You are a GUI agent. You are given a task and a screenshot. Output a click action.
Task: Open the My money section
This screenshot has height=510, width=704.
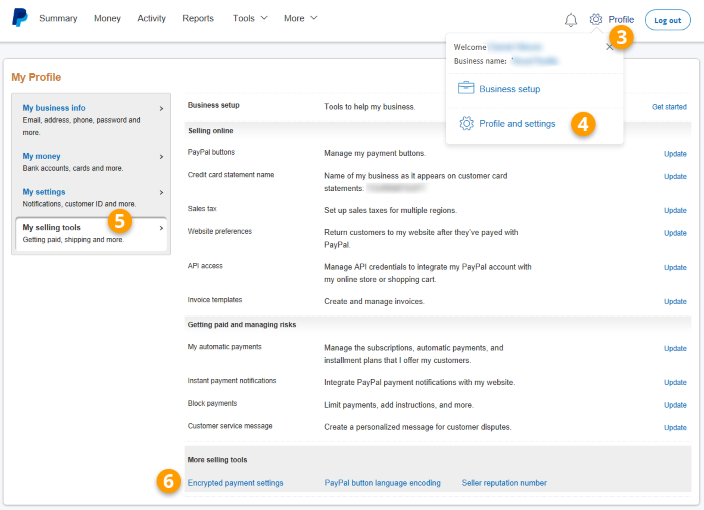(x=41, y=156)
